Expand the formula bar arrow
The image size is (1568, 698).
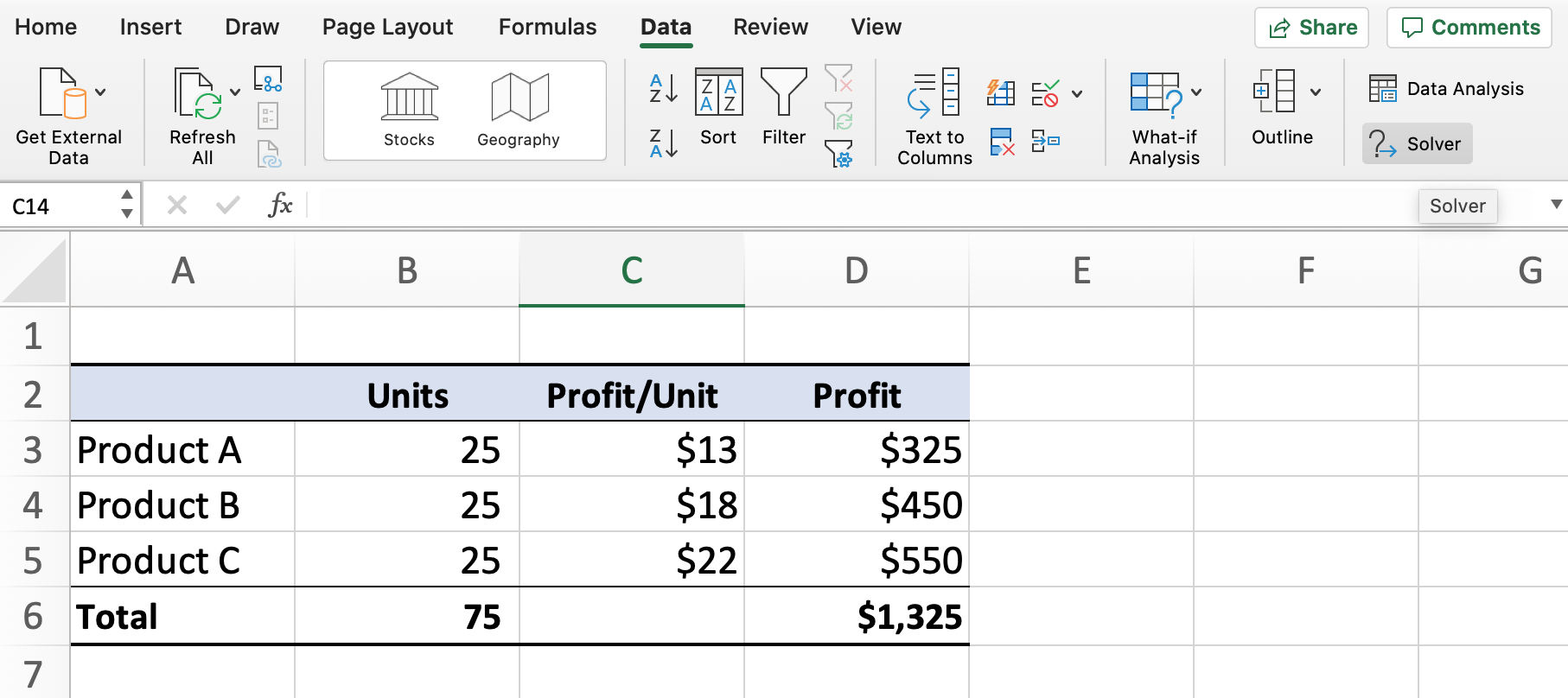(1556, 205)
